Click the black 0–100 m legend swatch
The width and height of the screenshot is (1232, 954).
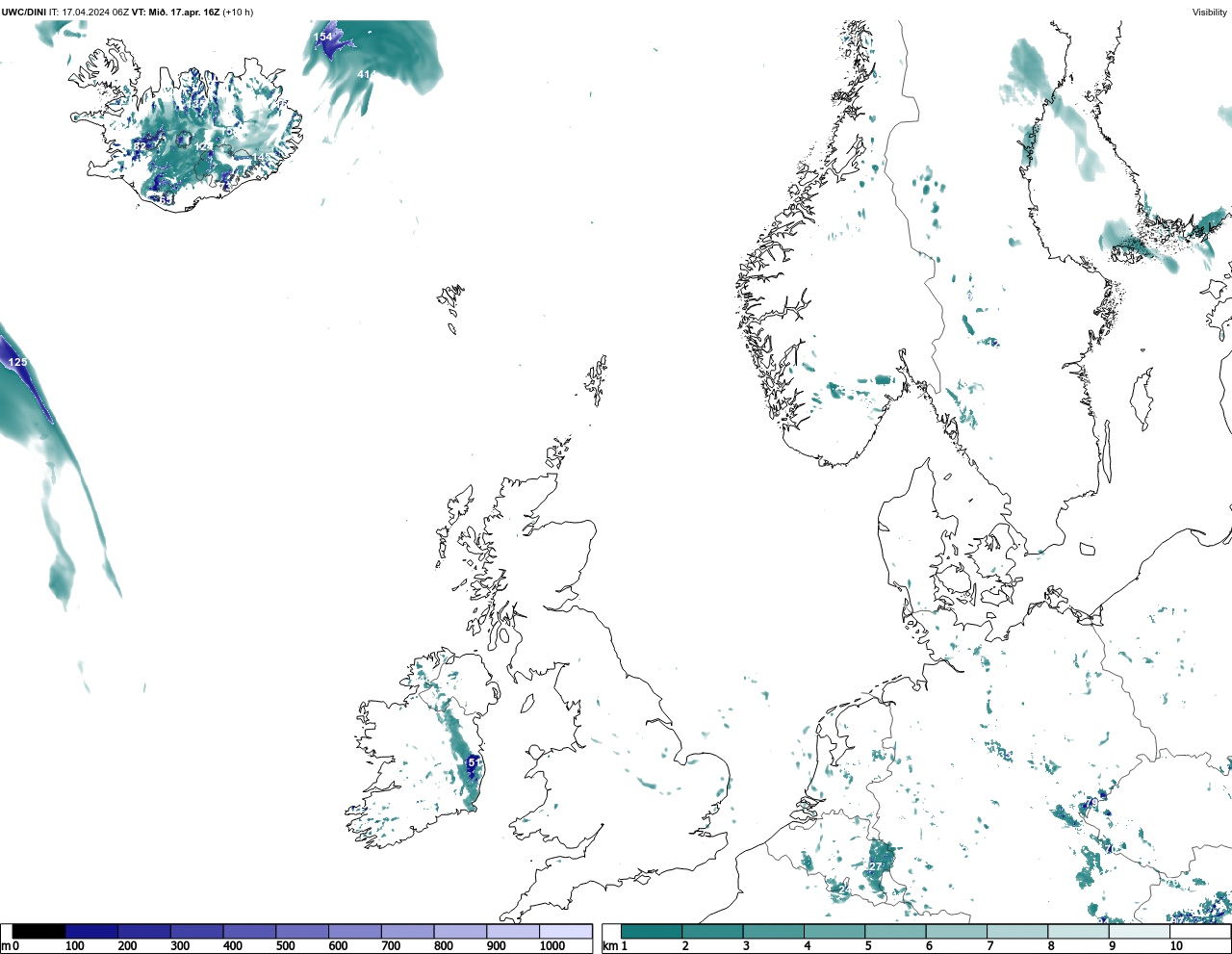(39, 932)
